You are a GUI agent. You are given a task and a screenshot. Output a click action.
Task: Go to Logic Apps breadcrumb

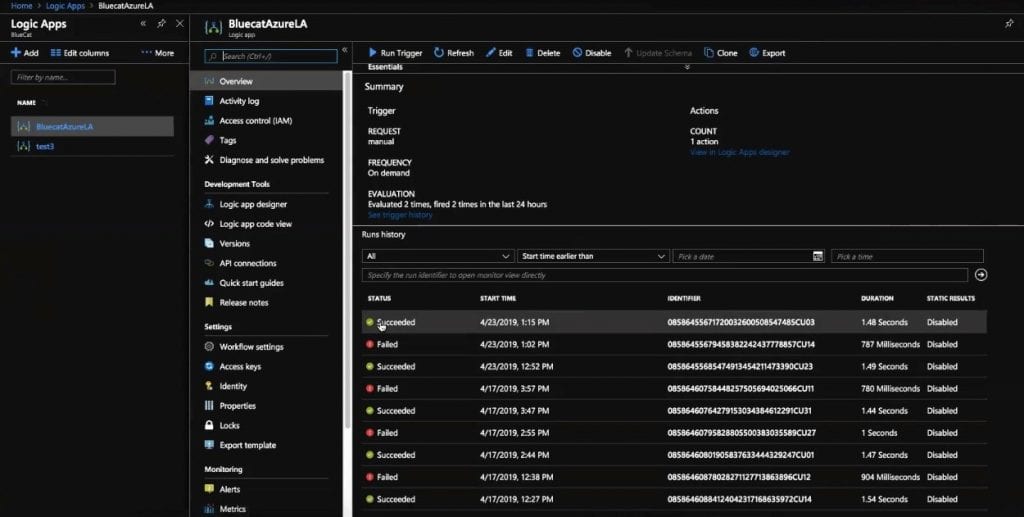pyautogui.click(x=65, y=5)
